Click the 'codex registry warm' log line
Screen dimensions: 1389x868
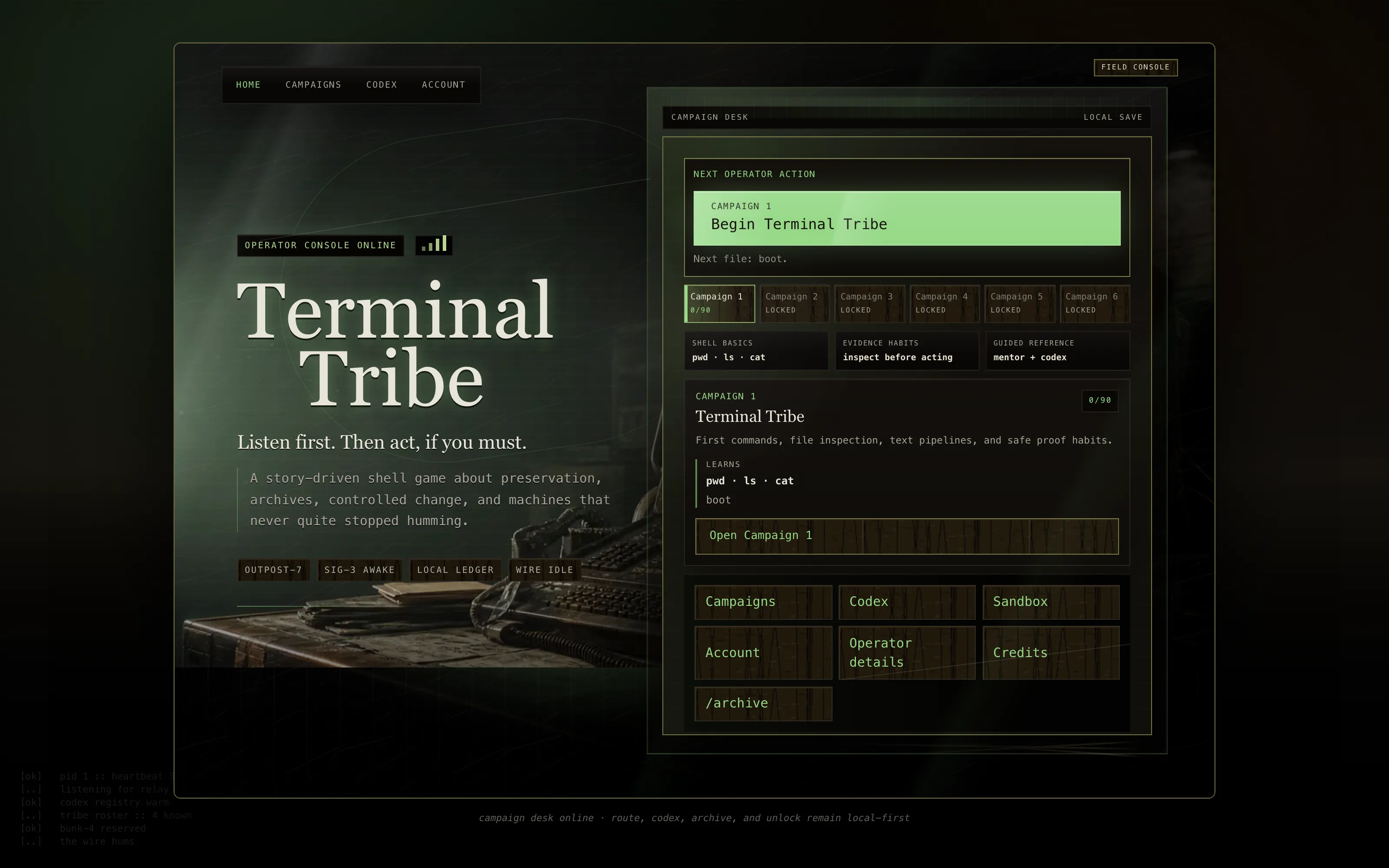[x=114, y=802]
